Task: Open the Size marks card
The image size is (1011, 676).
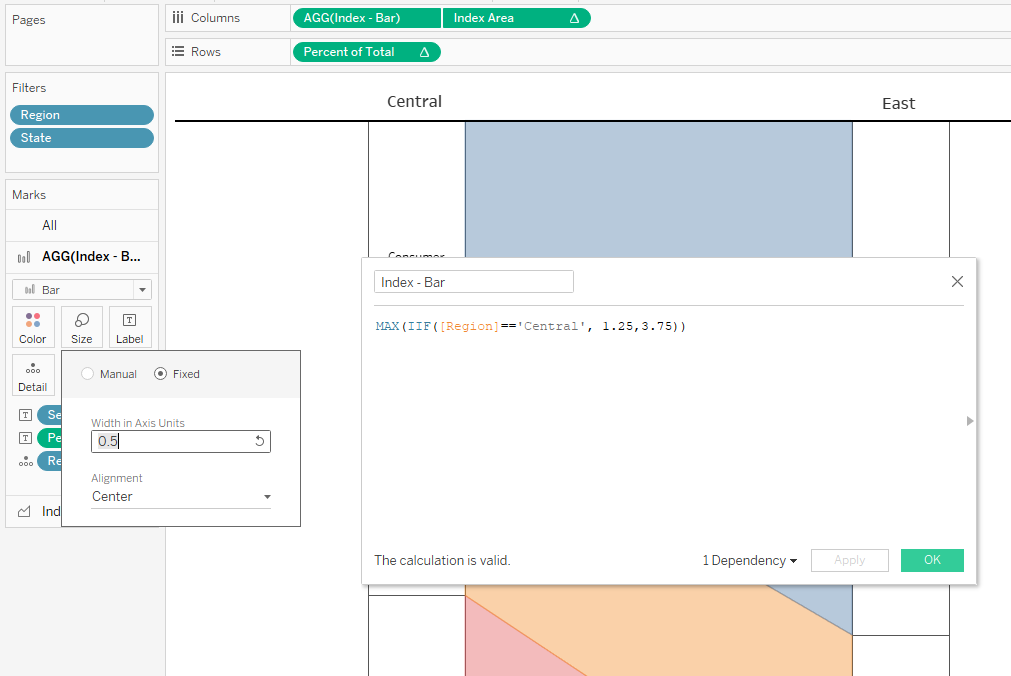Action: 82,328
